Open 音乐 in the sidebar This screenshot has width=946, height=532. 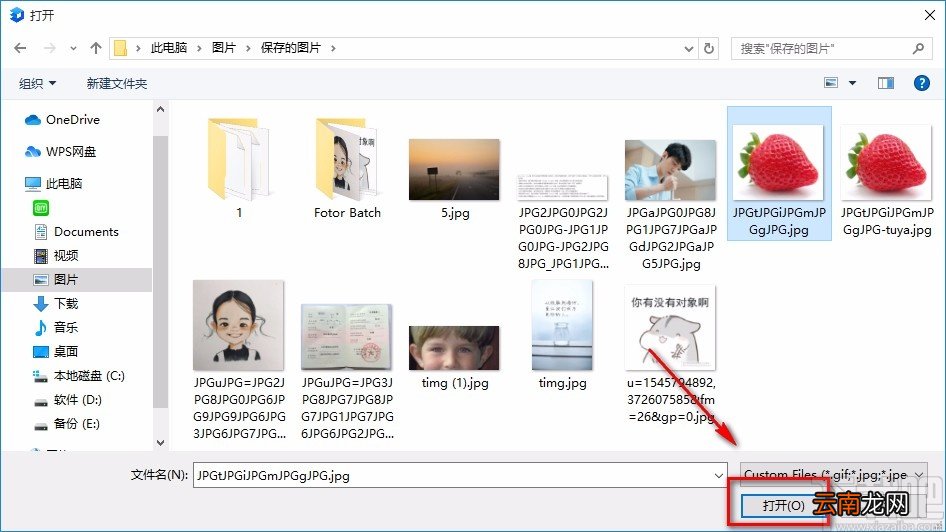point(56,328)
